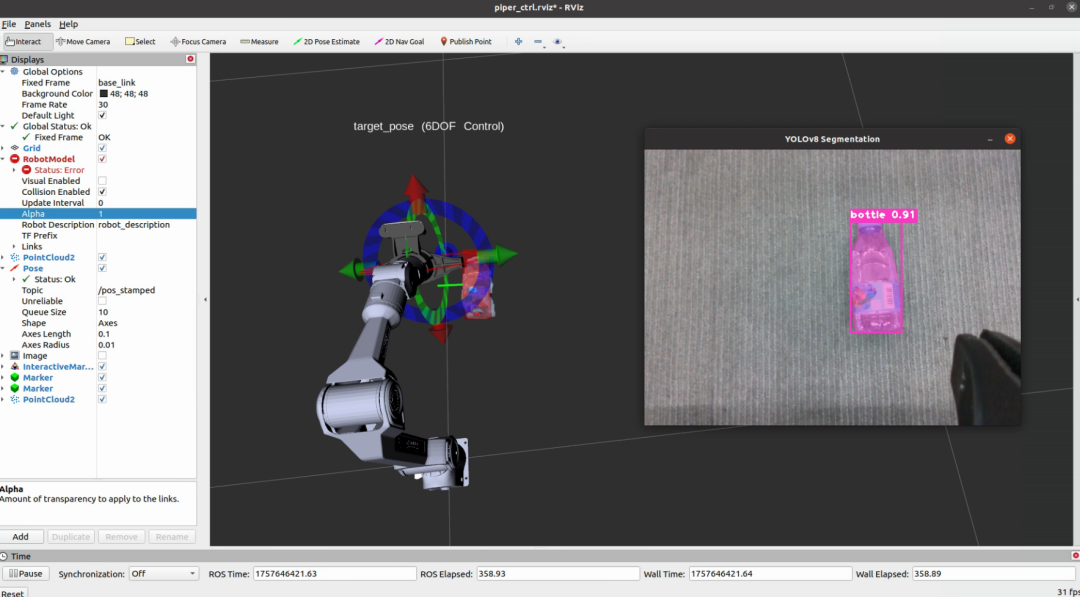1080x597 pixels.
Task: Expand the Grid display node
Action: [x=3, y=148]
